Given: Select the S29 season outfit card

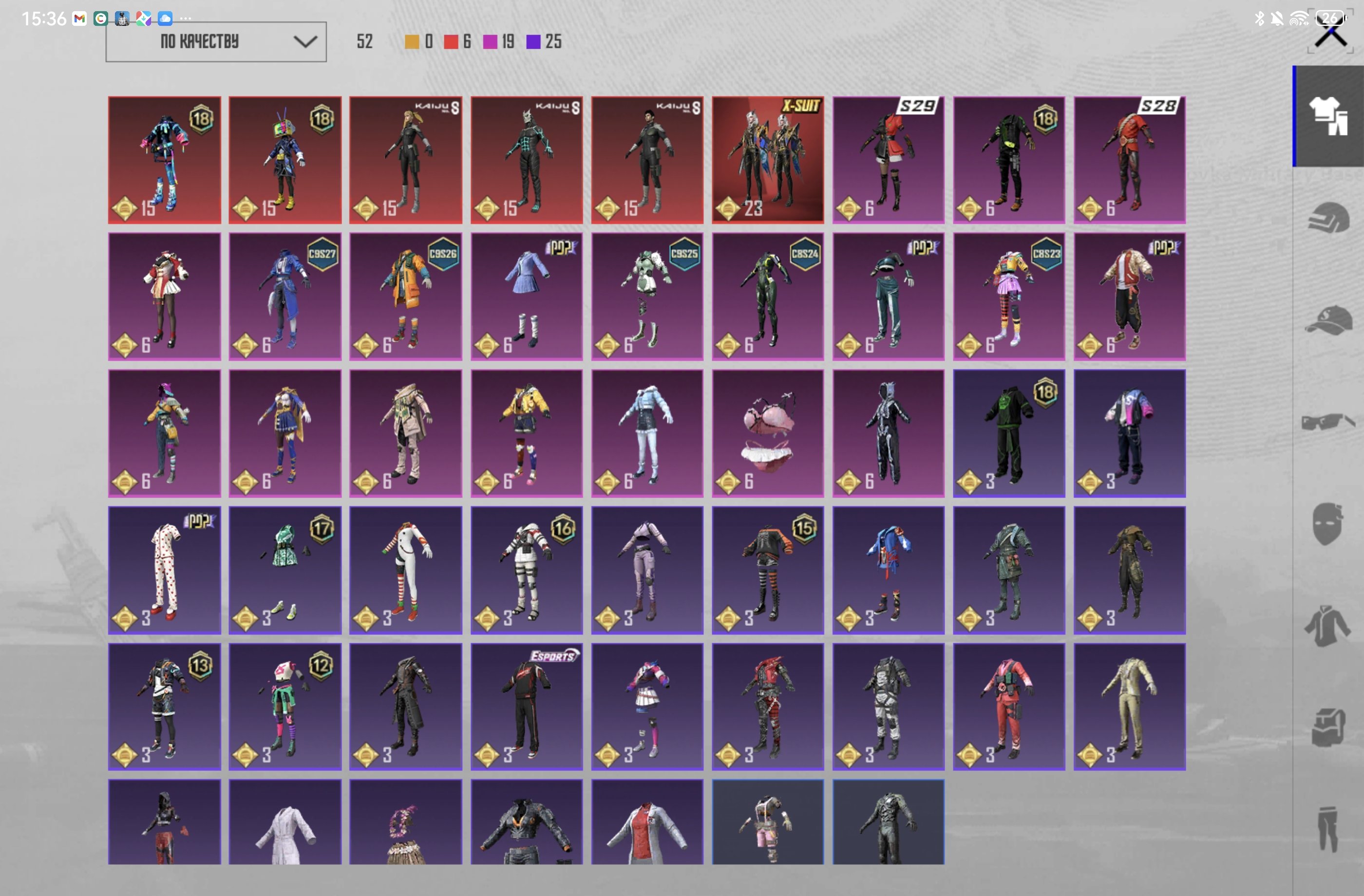Looking at the screenshot, I should click(889, 160).
